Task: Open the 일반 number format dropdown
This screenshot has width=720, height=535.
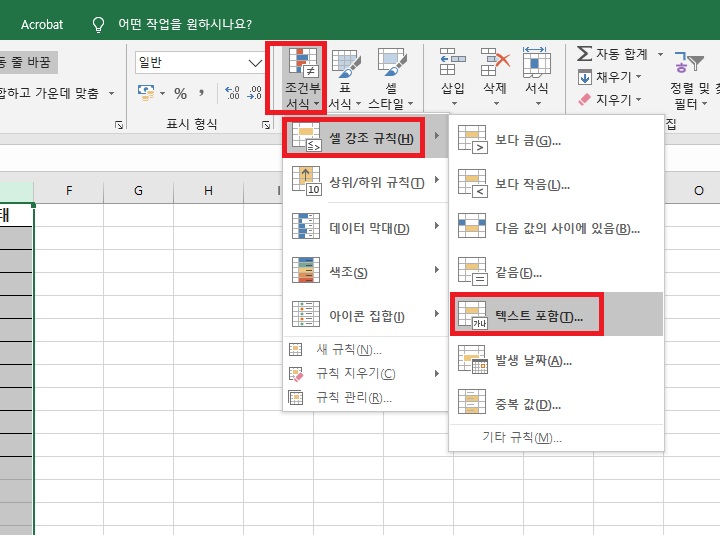Action: click(255, 63)
